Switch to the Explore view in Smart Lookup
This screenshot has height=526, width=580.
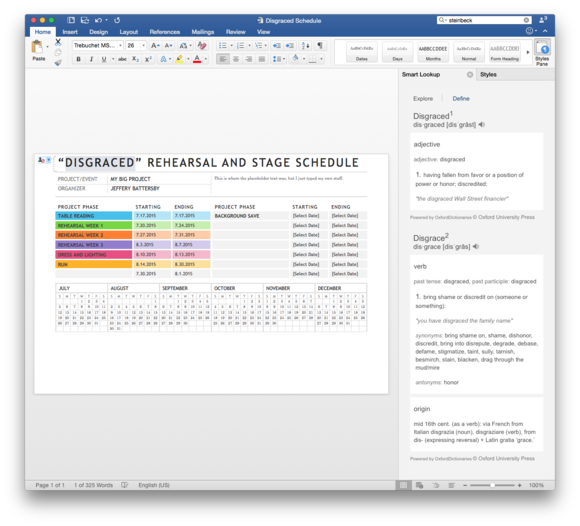pos(423,98)
